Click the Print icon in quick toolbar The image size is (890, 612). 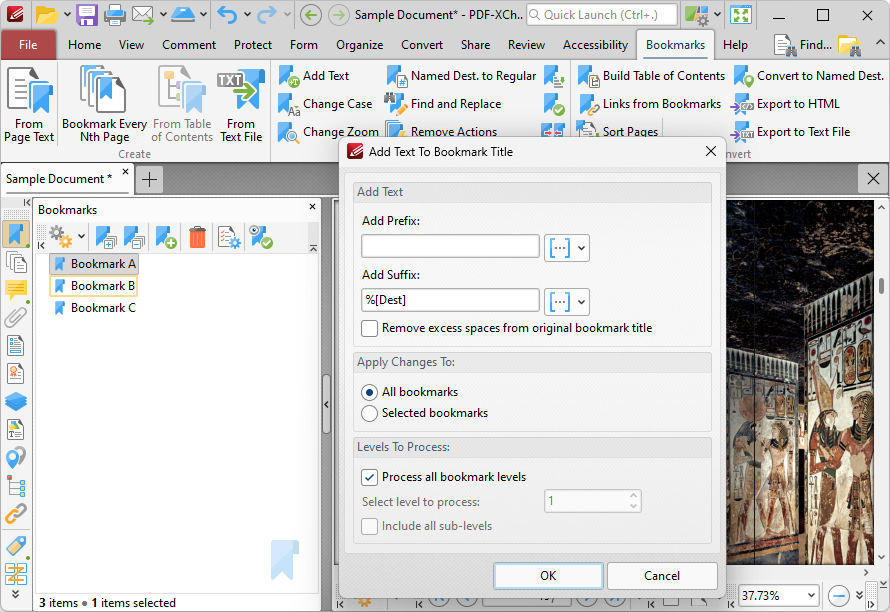pos(115,15)
